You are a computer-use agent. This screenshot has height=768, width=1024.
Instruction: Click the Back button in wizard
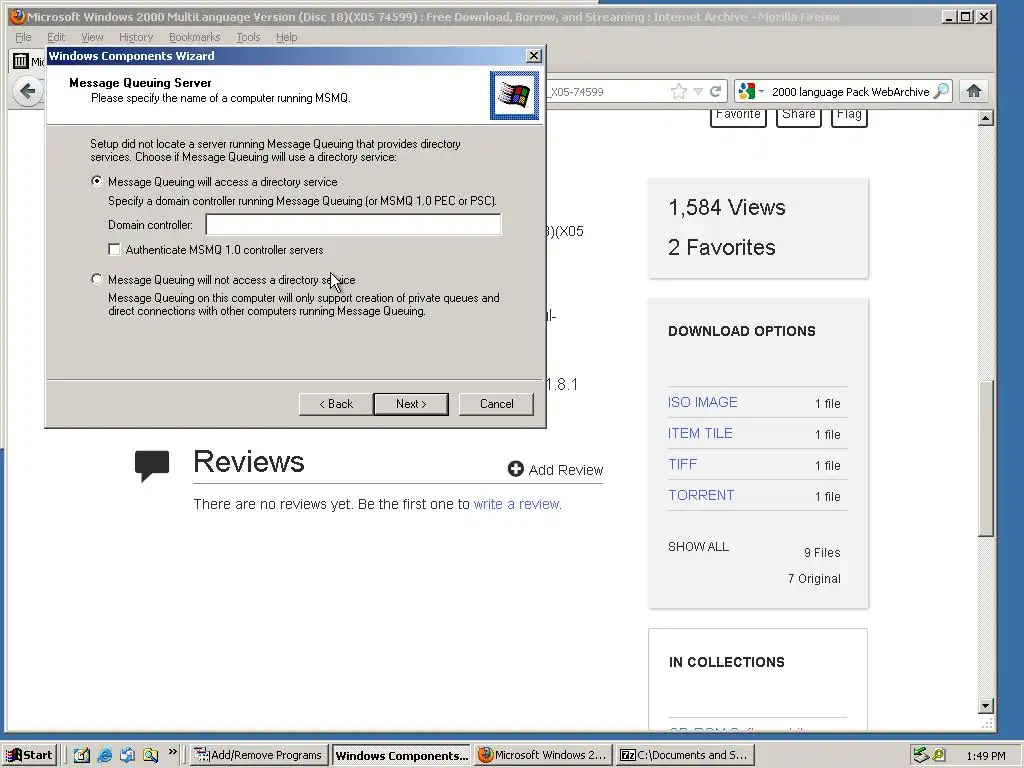coord(336,404)
